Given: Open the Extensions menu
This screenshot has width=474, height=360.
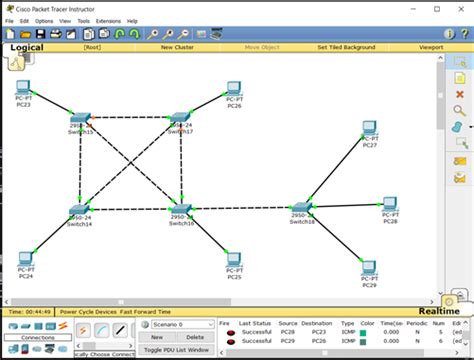Looking at the screenshot, I should coord(108,21).
